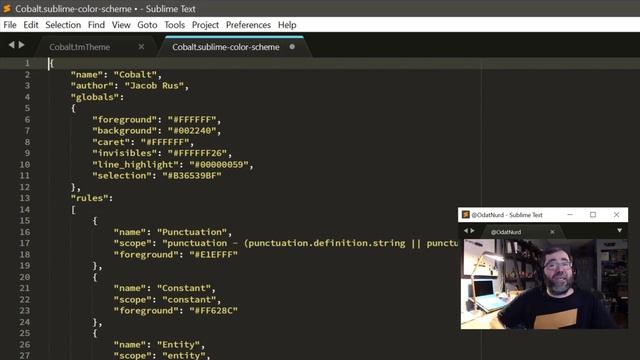The height and width of the screenshot is (360, 640).
Task: Click the "Entity" name value
Action: 178,344
